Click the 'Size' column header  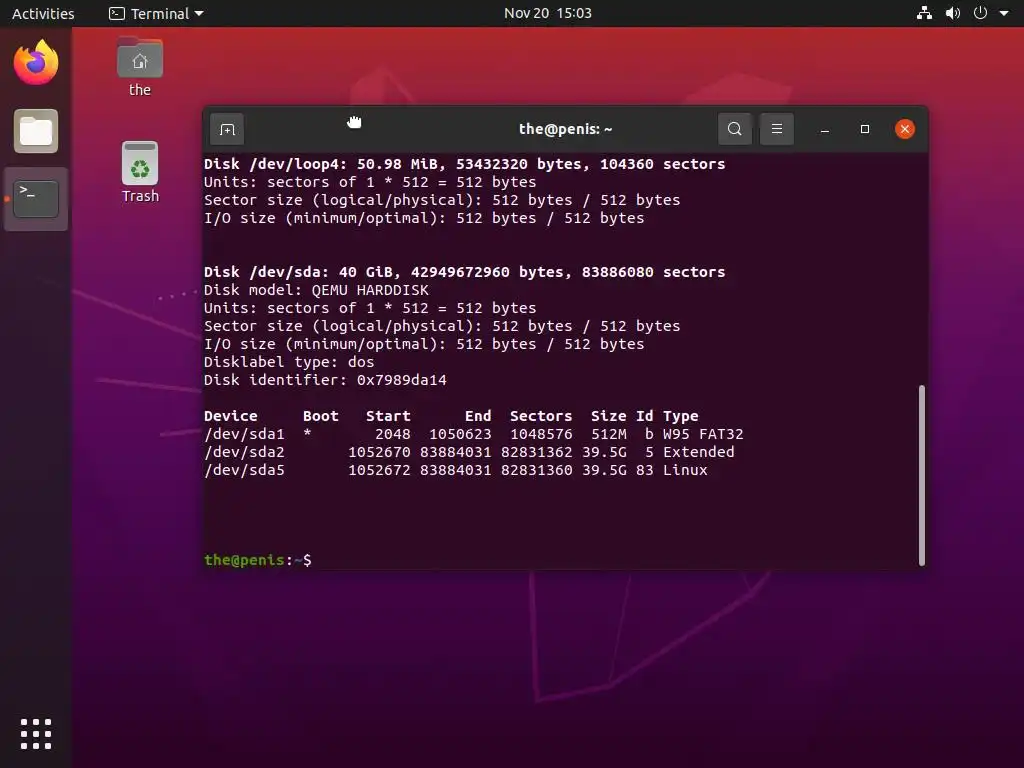(x=609, y=416)
